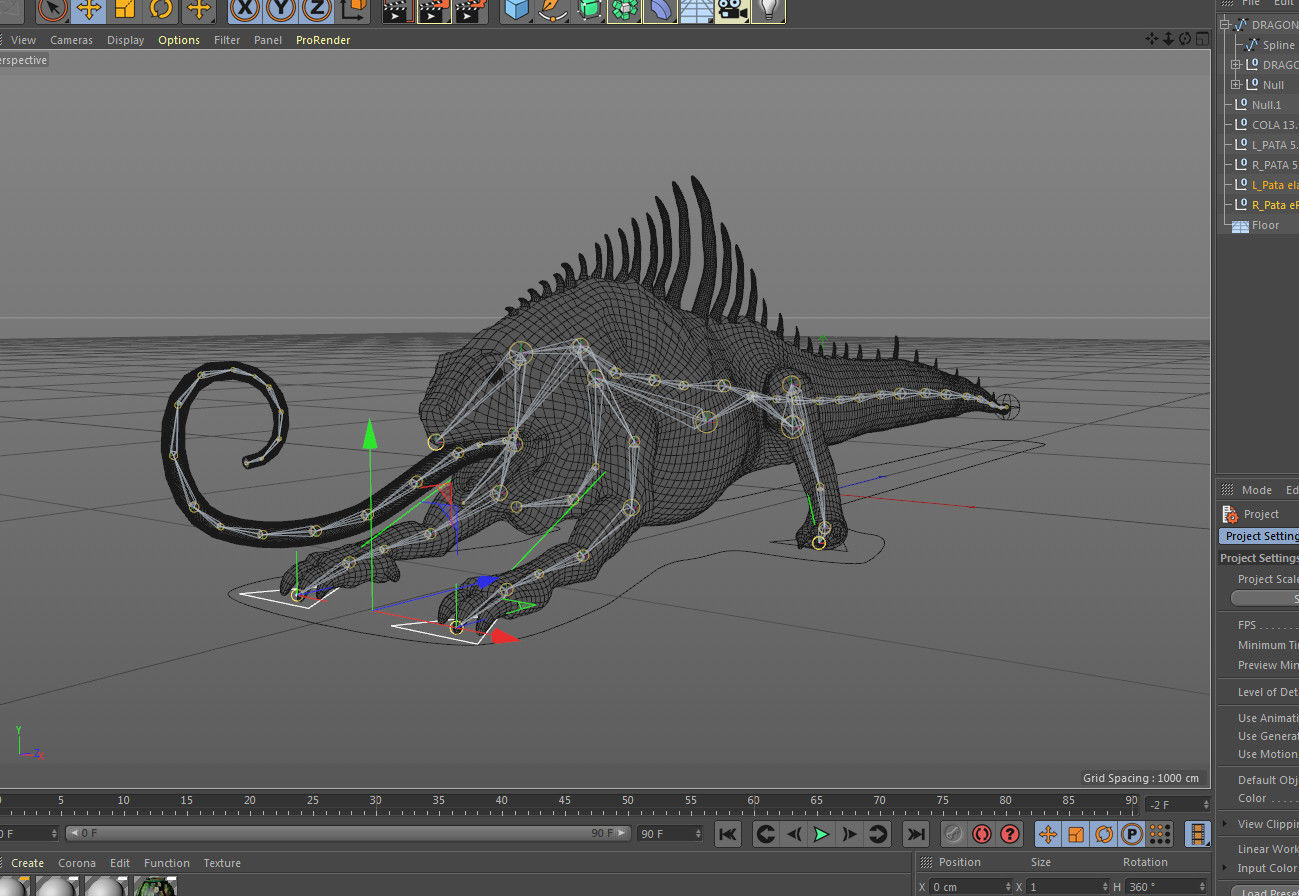The image size is (1299, 896).
Task: Go to the end of animation
Action: [915, 834]
